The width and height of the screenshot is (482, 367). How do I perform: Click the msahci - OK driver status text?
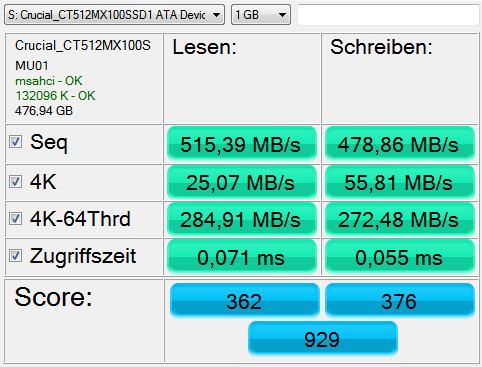49,81
